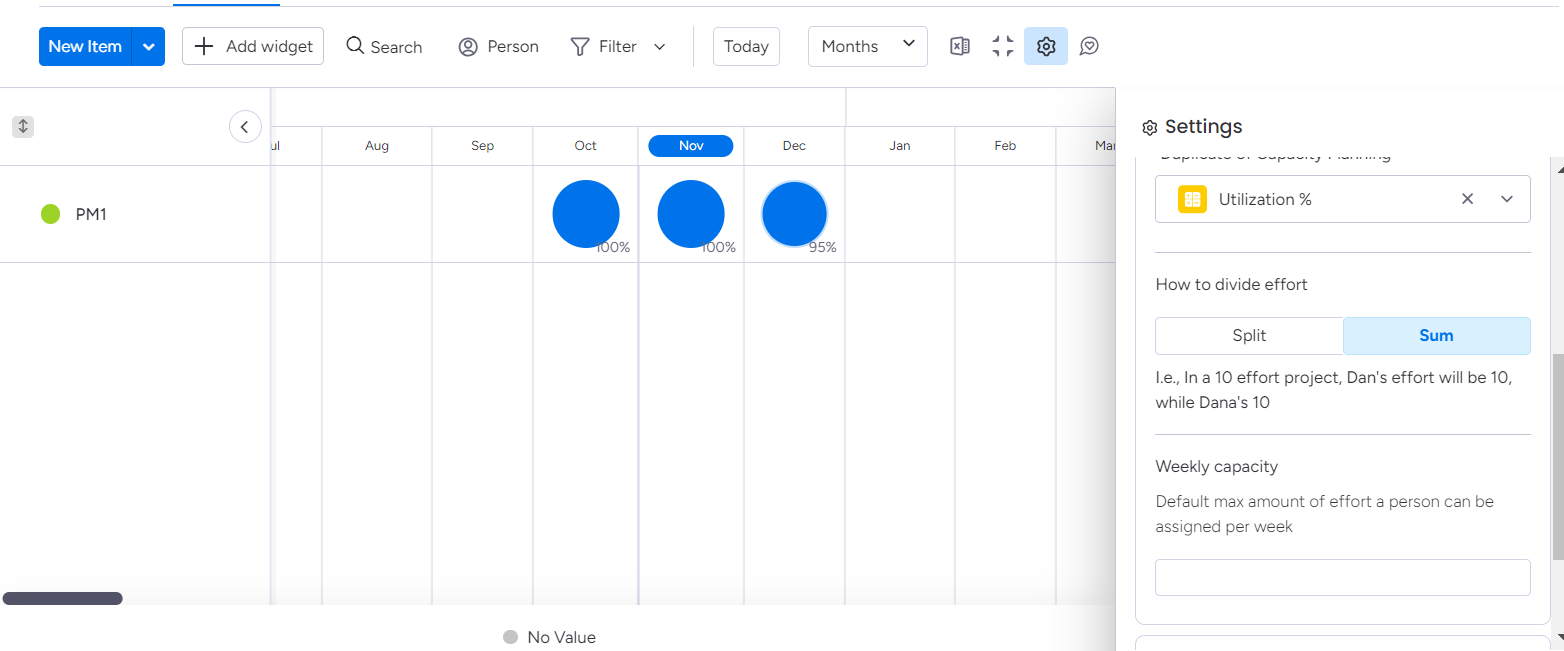
Task: Click the Oct month header
Action: pyautogui.click(x=586, y=146)
